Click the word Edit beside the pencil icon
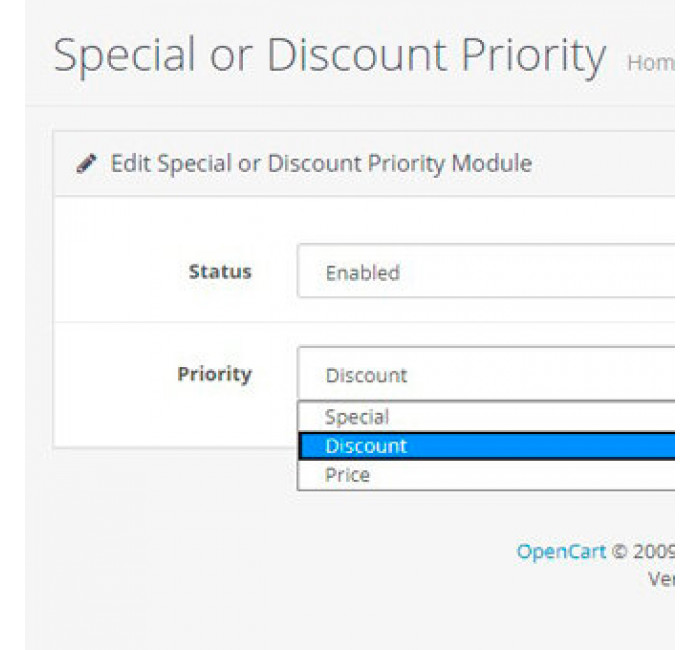The image size is (700, 650). 130,163
